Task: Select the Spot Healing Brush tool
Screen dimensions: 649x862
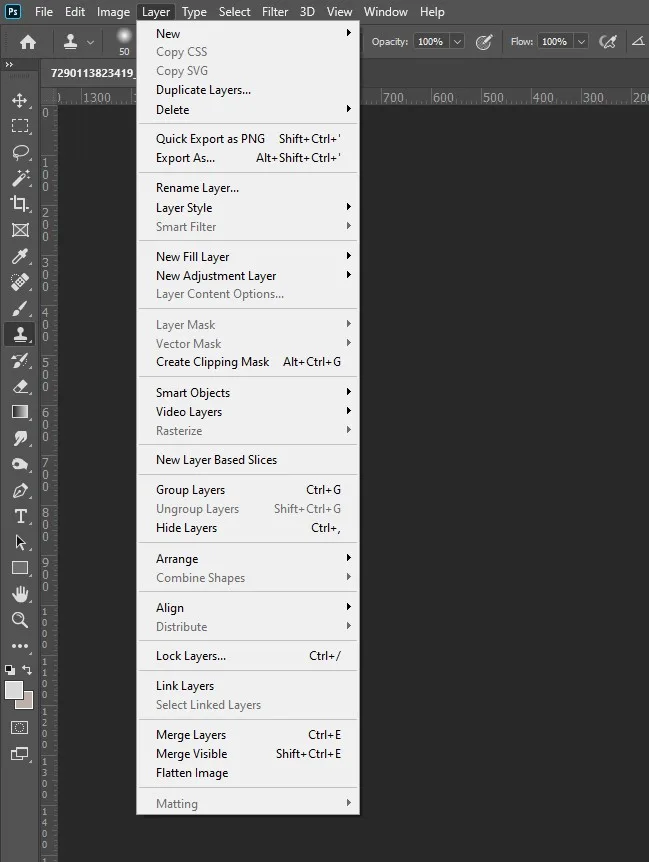Action: click(20, 282)
